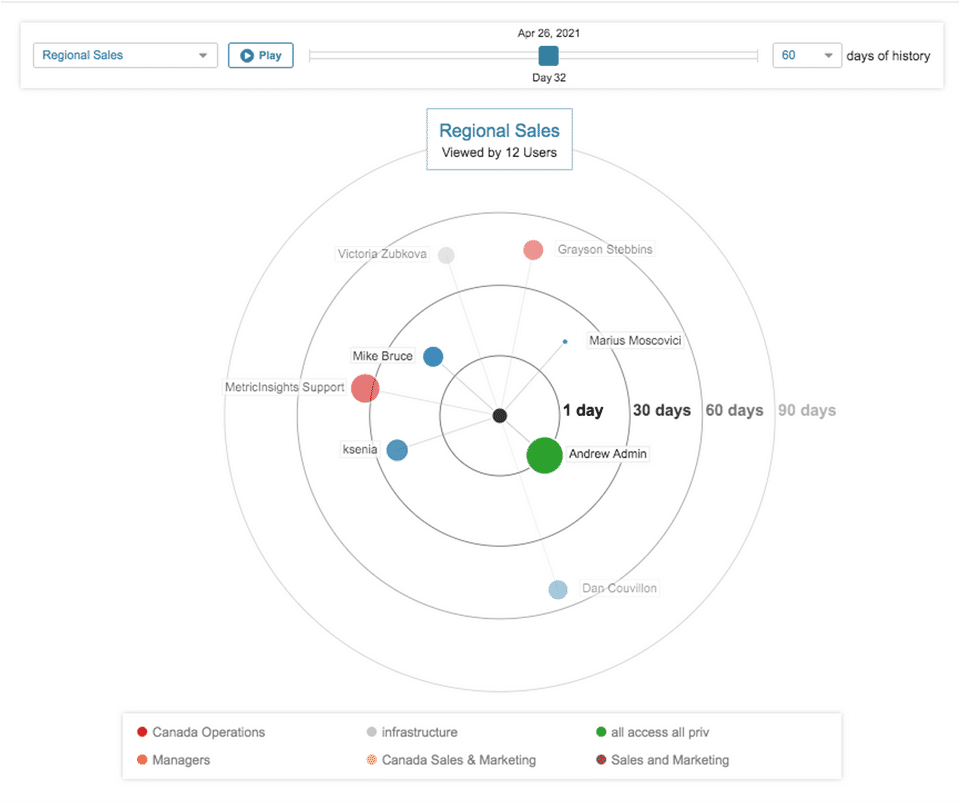Screen dimensions: 960x804
Task: Toggle the Canada Operations legend item
Action: (200, 732)
